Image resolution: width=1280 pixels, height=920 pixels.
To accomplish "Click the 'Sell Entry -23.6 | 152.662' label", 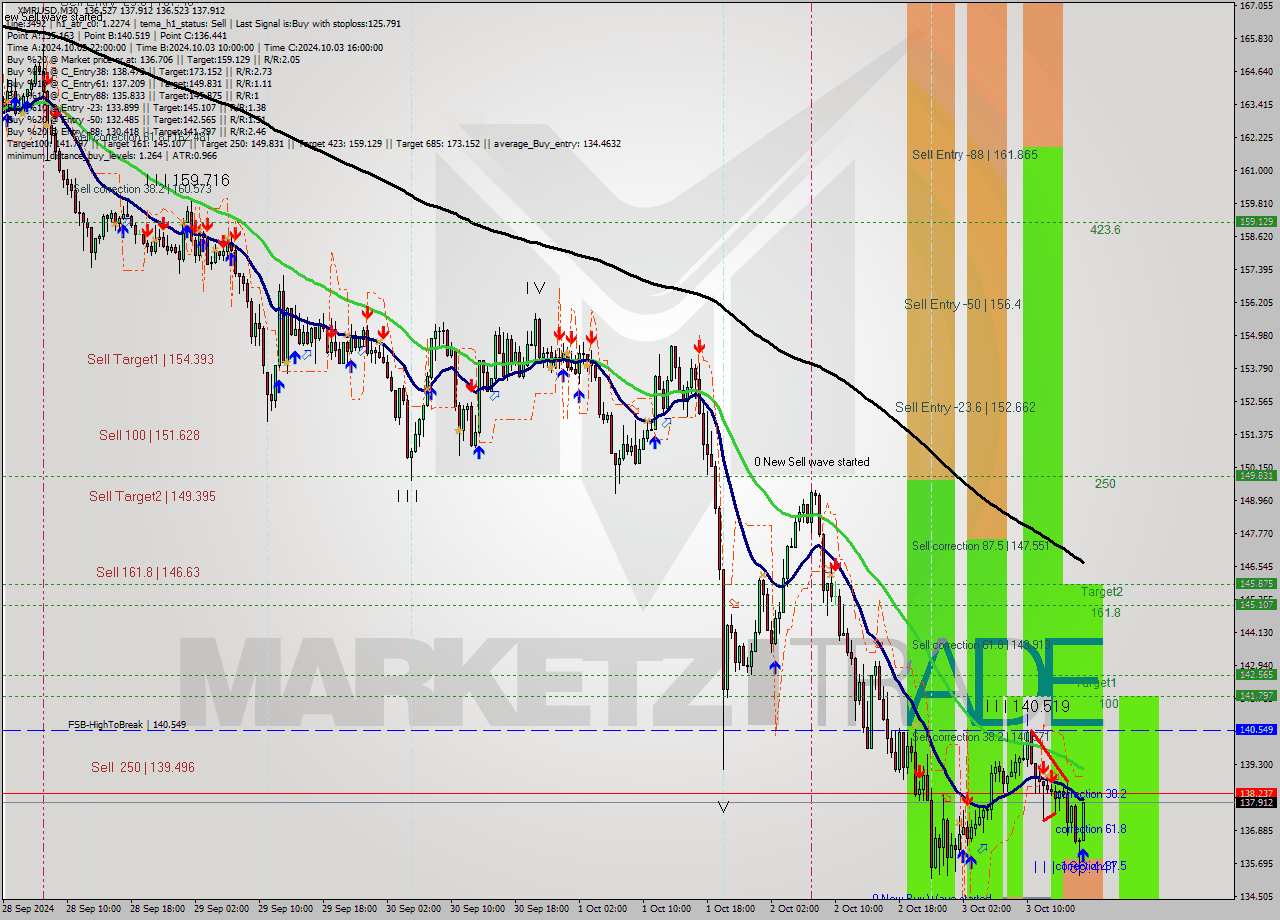I will (965, 407).
